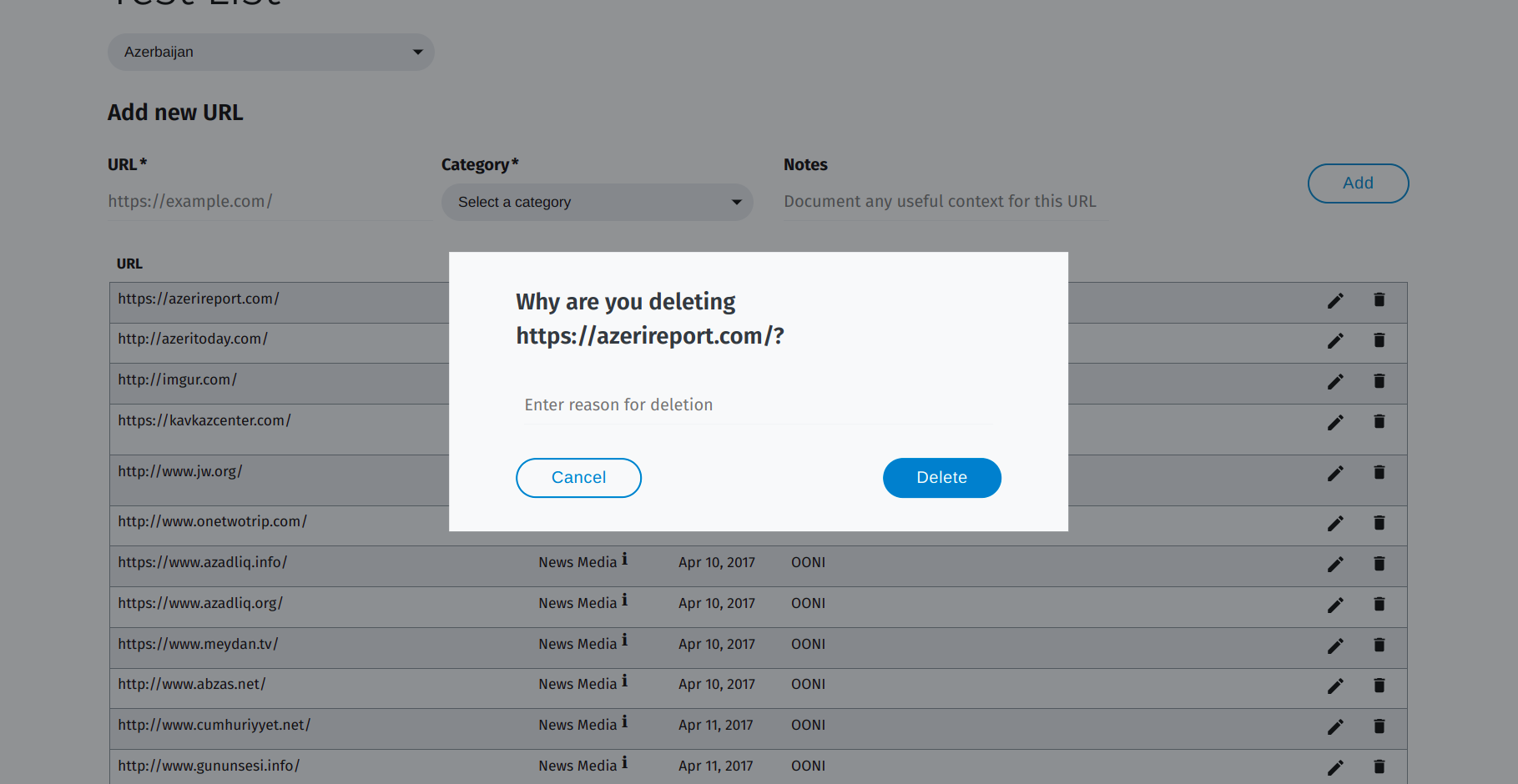Click the Notes input field

pos(945,202)
